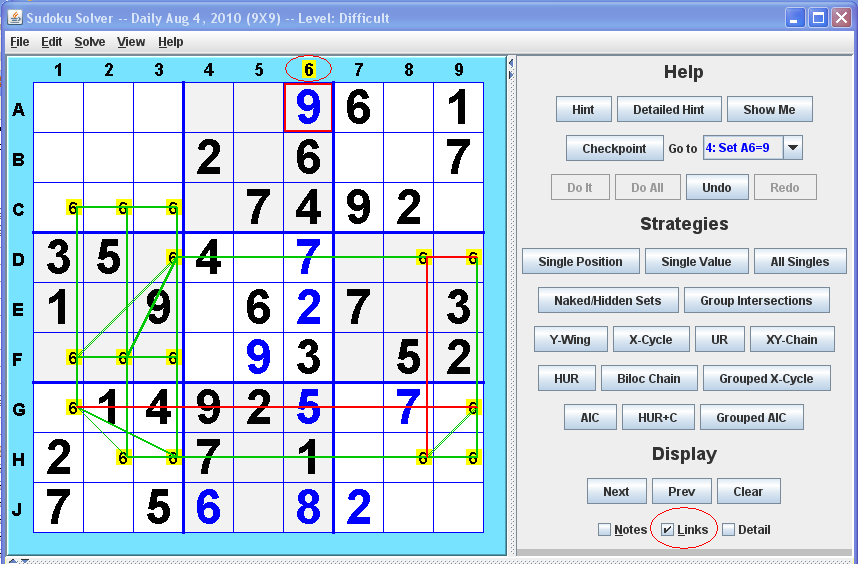Click the Show Me button

pyautogui.click(x=769, y=109)
